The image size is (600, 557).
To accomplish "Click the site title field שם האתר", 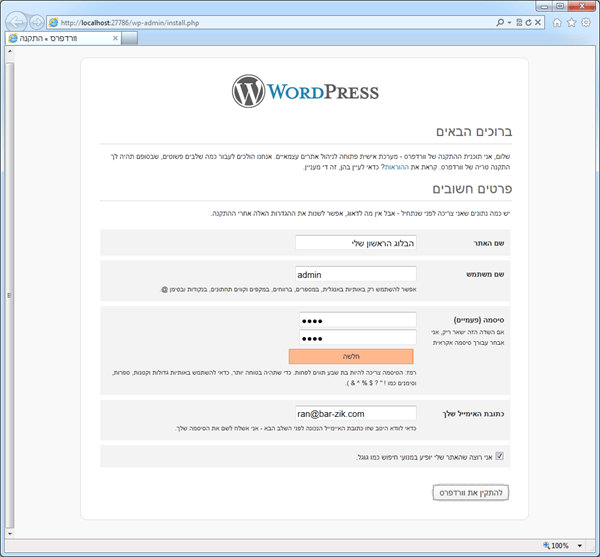I will [355, 243].
